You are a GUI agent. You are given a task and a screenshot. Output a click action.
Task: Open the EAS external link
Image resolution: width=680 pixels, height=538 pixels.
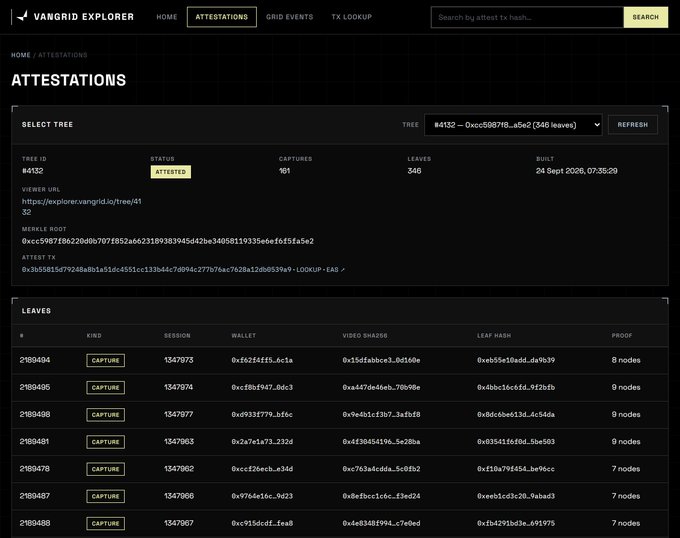point(335,270)
